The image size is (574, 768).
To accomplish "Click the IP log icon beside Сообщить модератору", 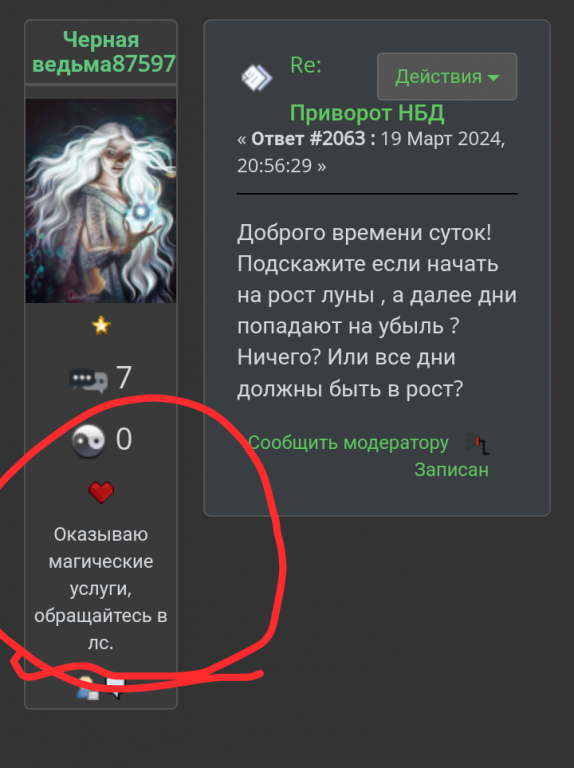I will pyautogui.click(x=477, y=443).
